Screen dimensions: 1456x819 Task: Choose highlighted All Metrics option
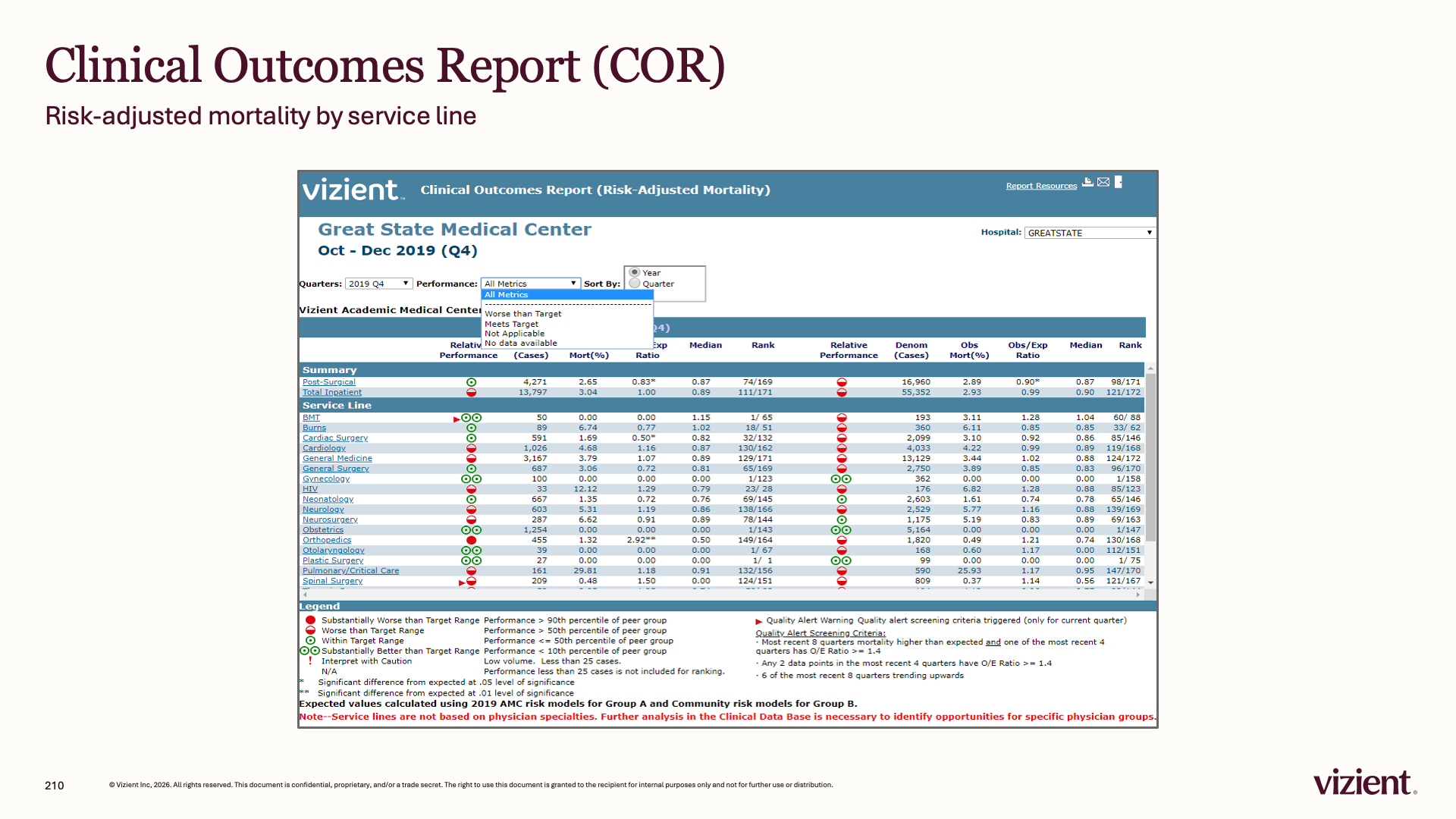(567, 295)
